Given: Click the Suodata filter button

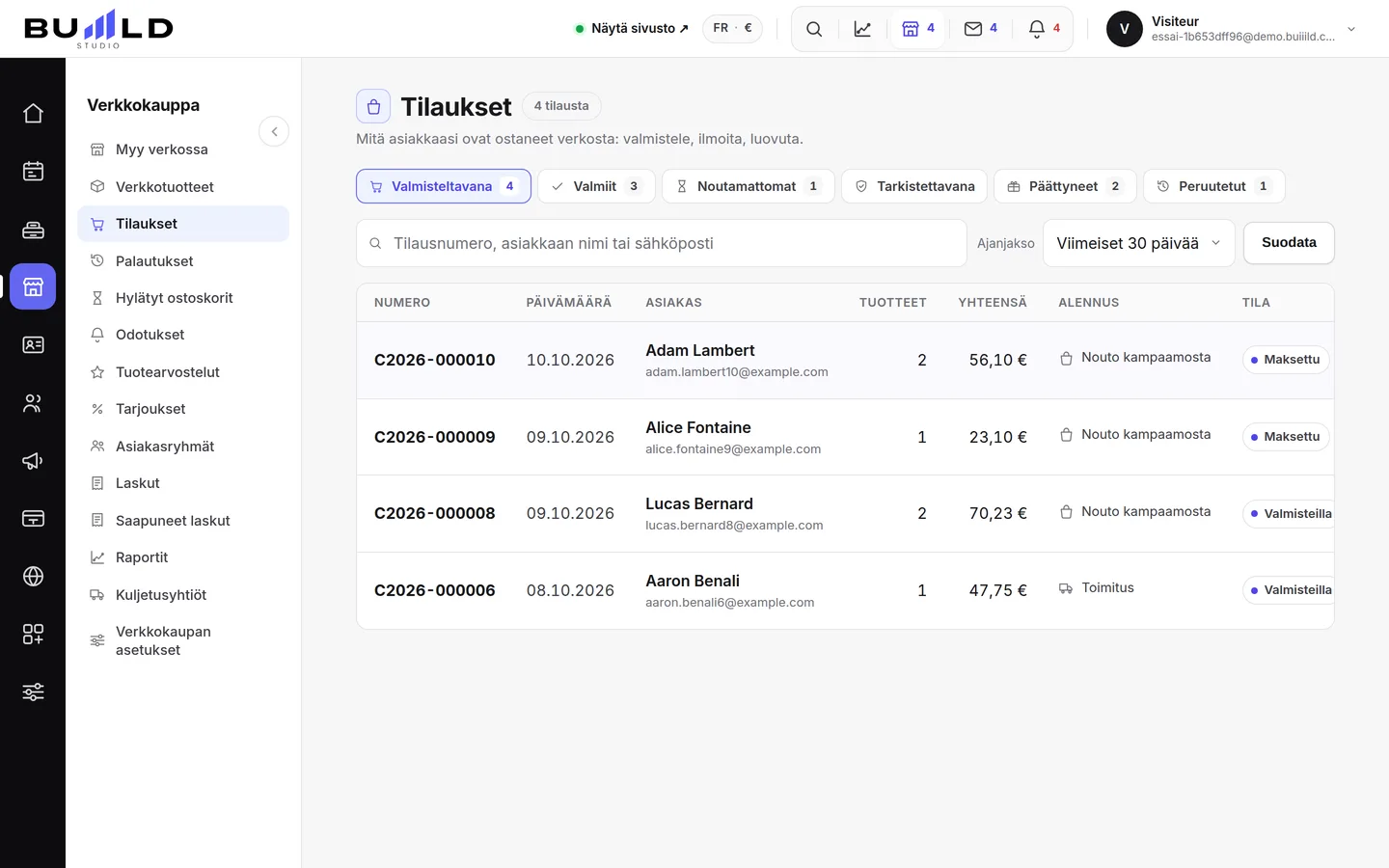Looking at the screenshot, I should [x=1289, y=243].
